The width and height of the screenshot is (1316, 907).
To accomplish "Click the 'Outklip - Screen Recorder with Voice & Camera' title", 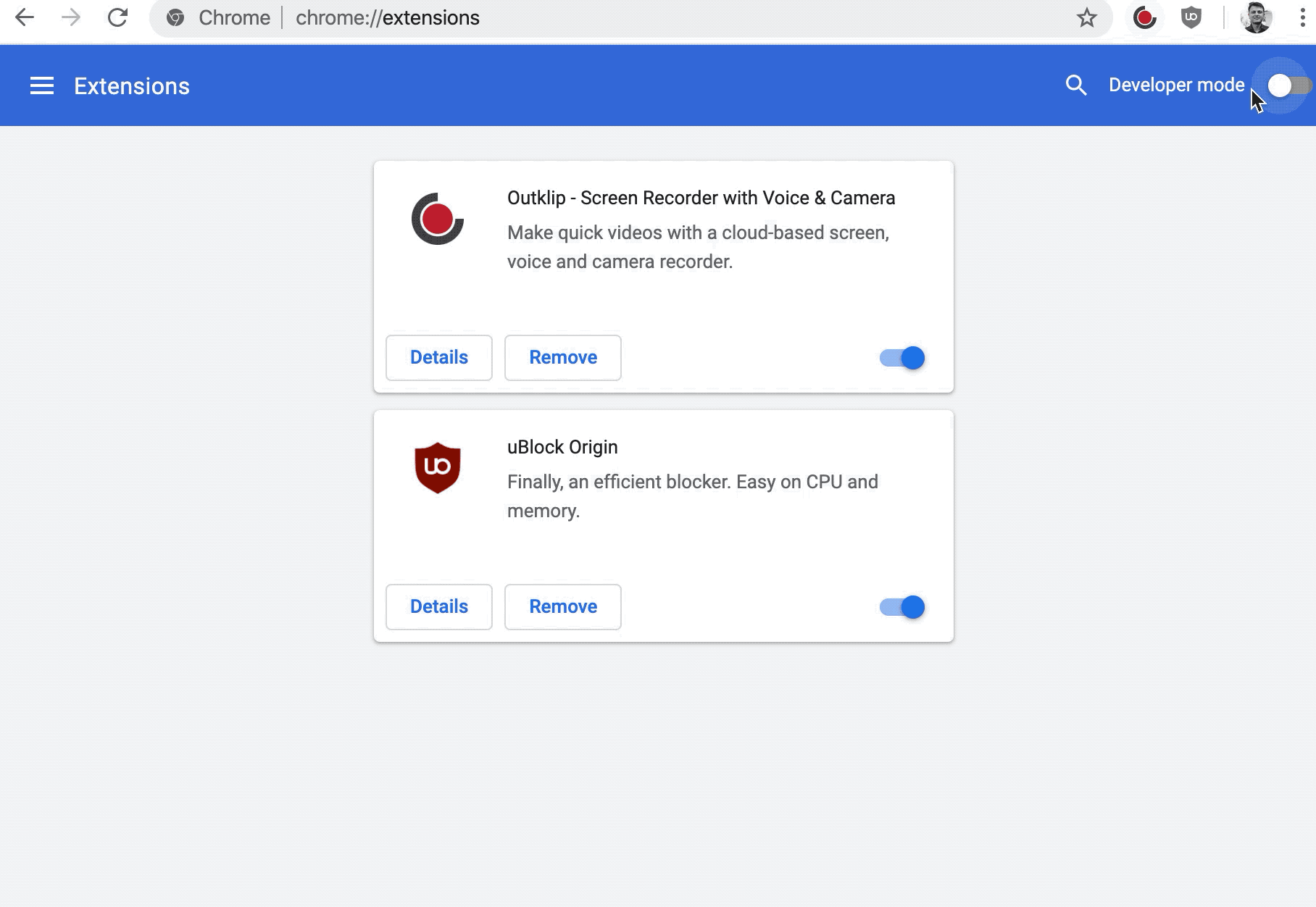I will tap(701, 198).
